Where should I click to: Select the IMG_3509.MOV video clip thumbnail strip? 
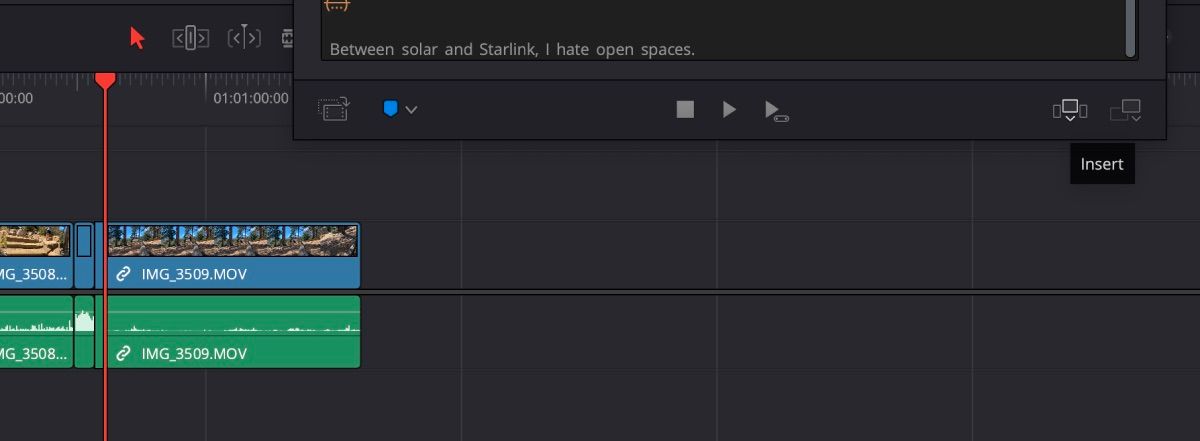232,240
